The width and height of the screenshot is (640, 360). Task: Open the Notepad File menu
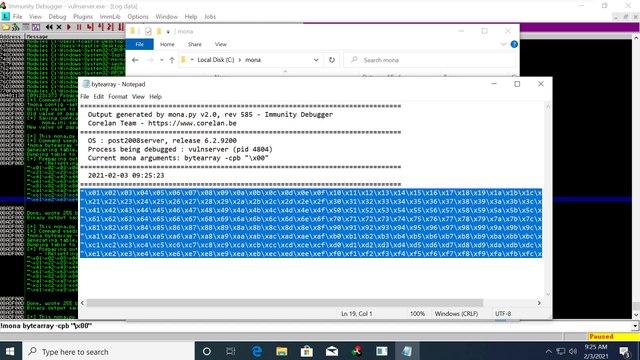[84, 97]
